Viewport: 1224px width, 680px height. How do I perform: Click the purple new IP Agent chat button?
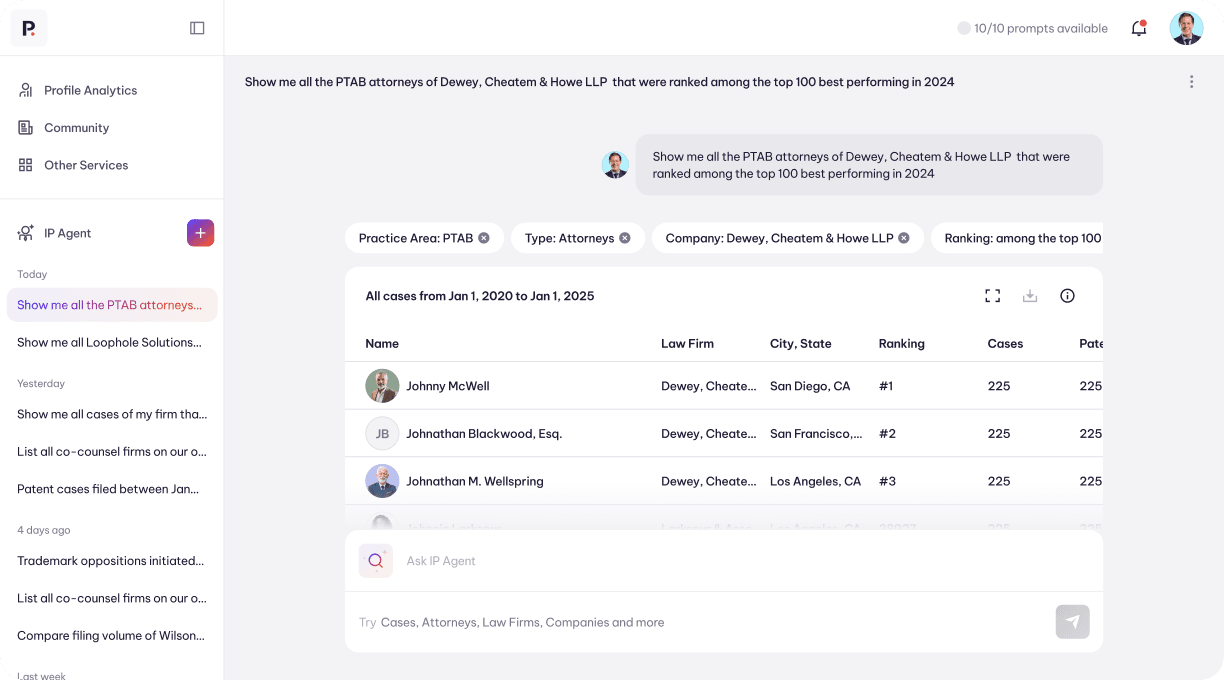point(200,233)
